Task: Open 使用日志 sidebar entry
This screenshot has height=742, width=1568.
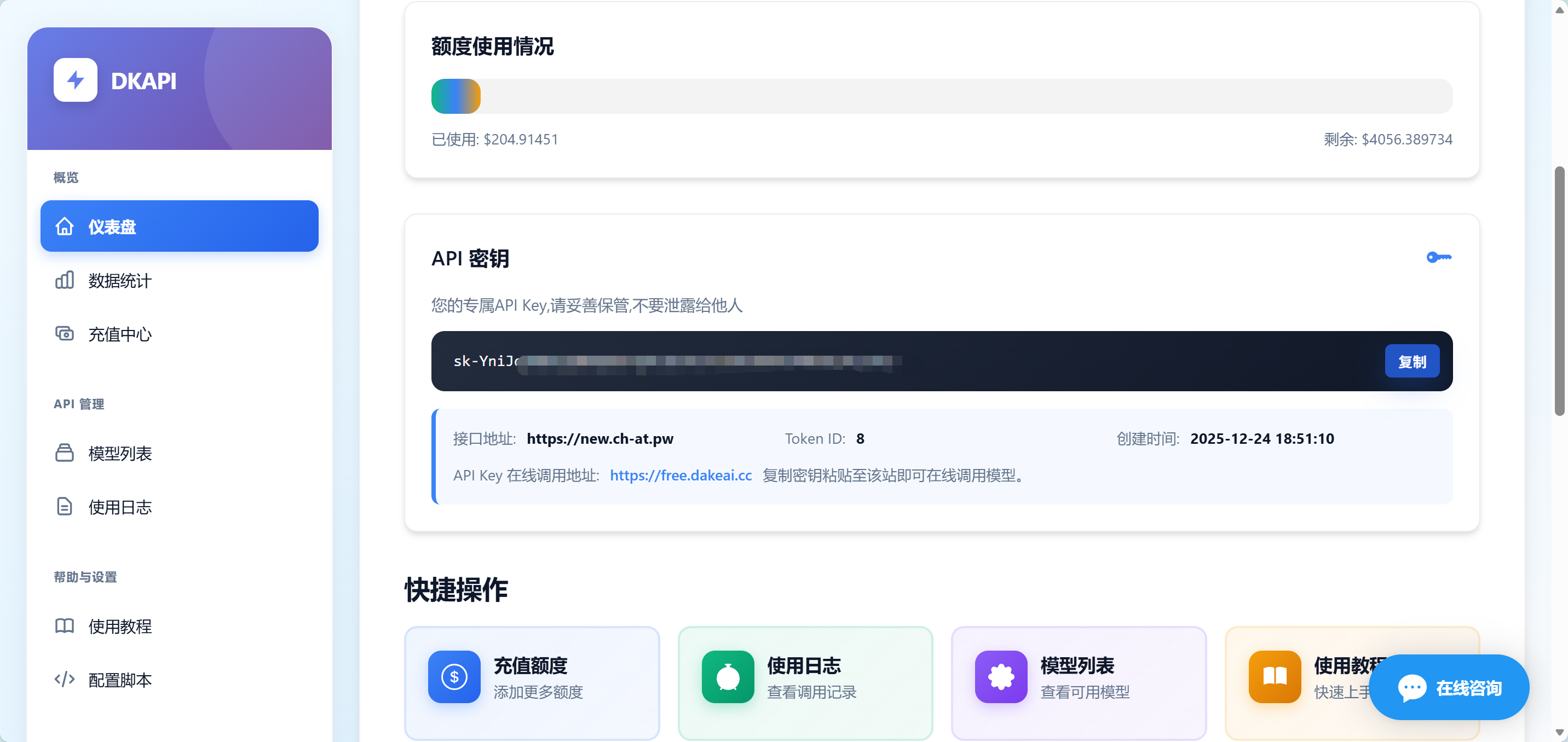Action: click(119, 507)
